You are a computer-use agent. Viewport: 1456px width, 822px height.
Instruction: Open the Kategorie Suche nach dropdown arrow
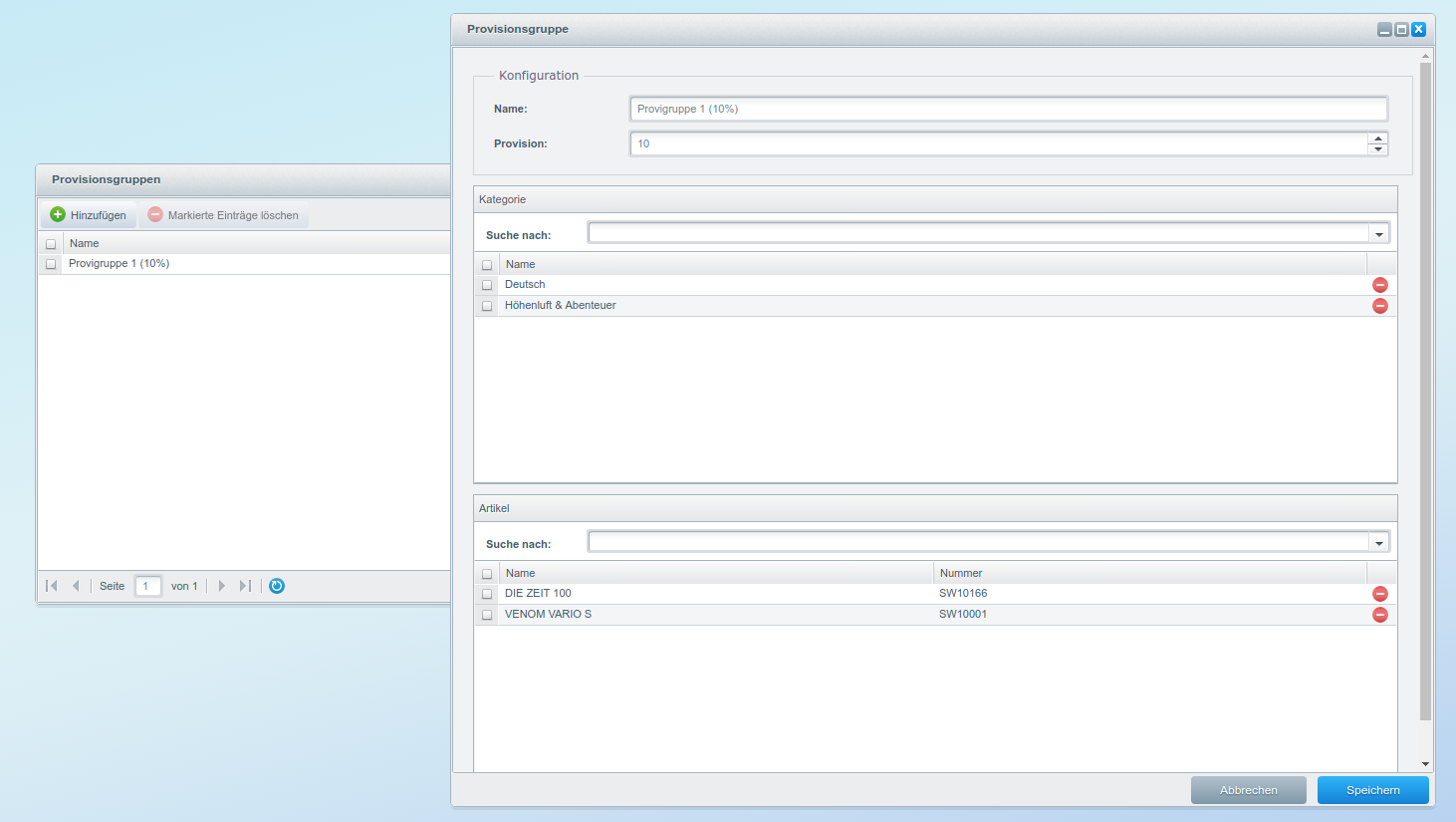[1379, 234]
